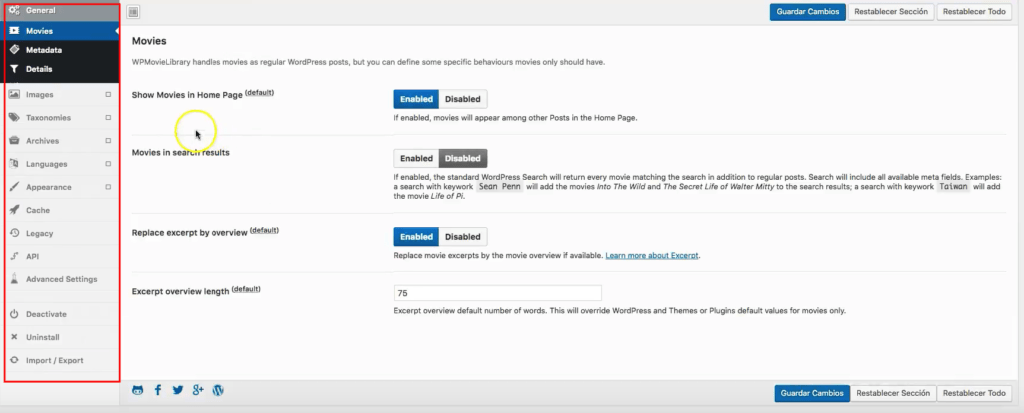Expand the Languages section square indicator
Screen dimensions: 1024x413
tap(108, 163)
